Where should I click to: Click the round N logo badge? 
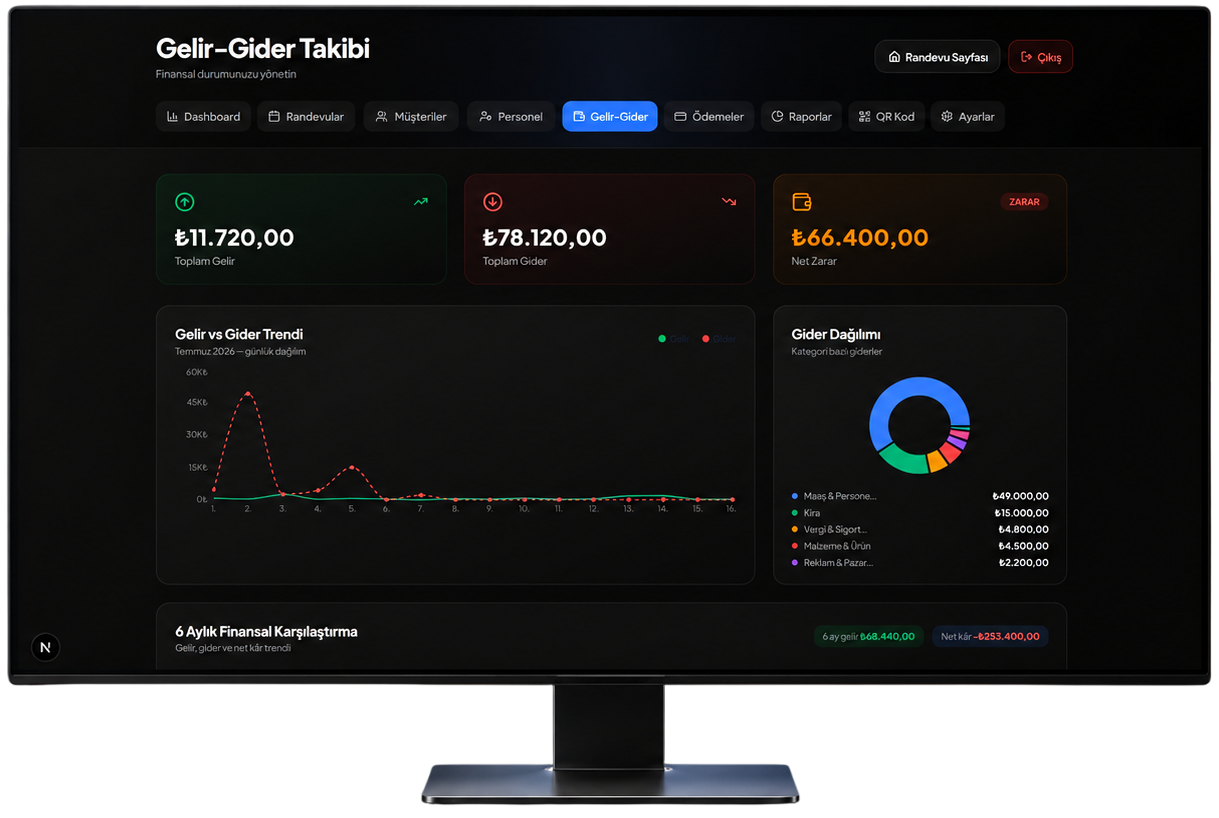[x=45, y=647]
